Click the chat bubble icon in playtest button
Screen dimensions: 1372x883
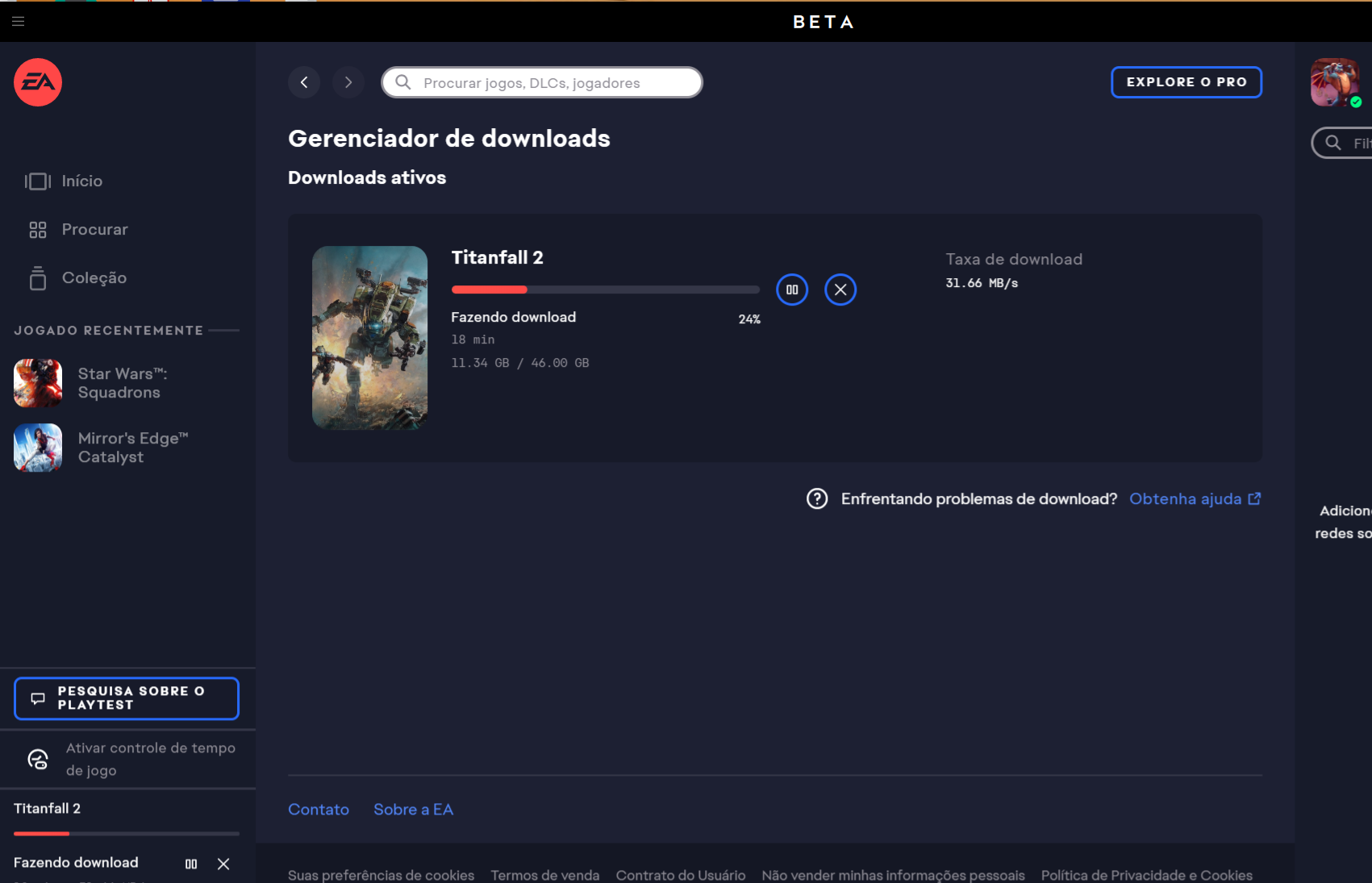(38, 698)
